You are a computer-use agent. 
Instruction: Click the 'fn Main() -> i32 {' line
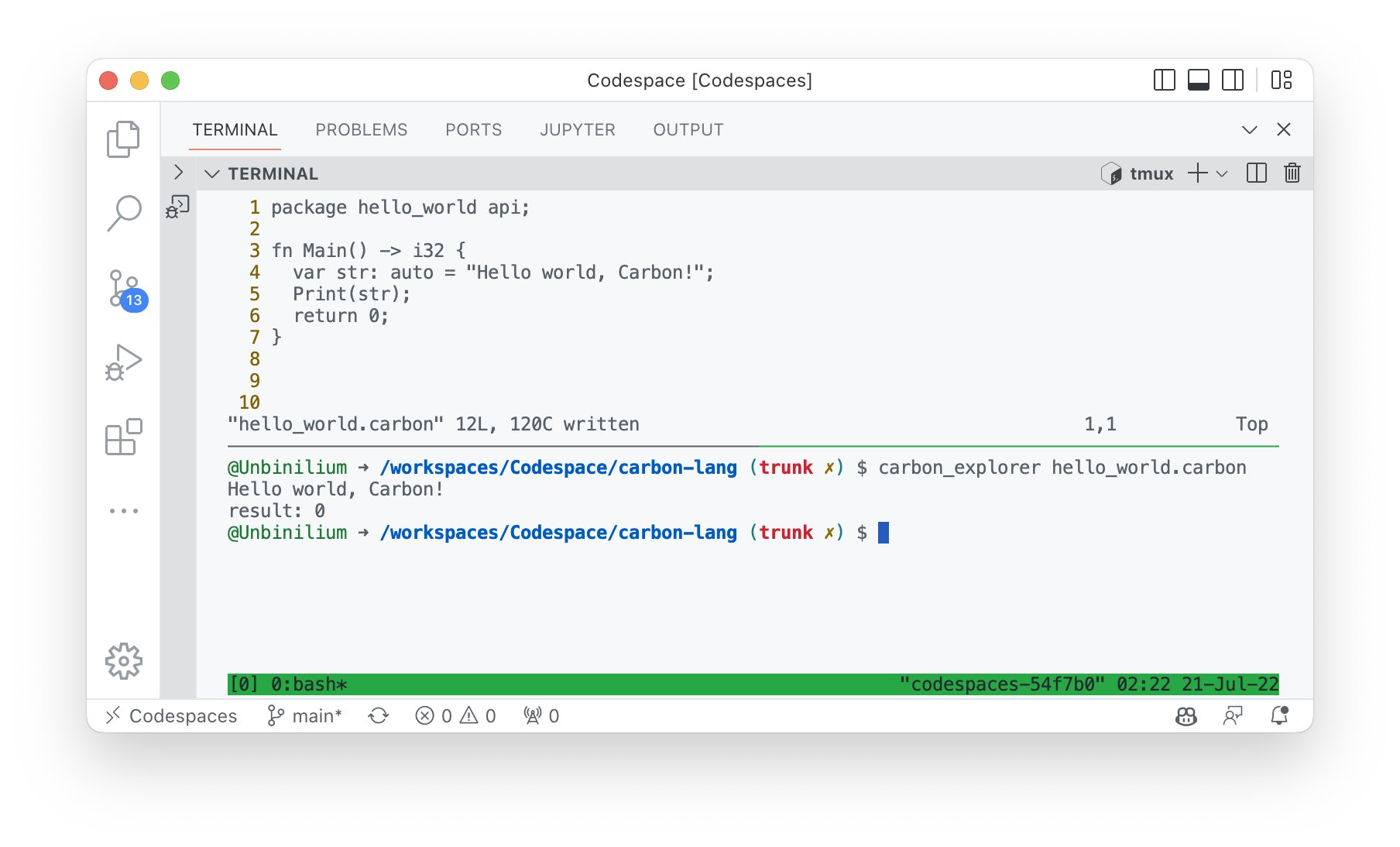[x=369, y=251]
